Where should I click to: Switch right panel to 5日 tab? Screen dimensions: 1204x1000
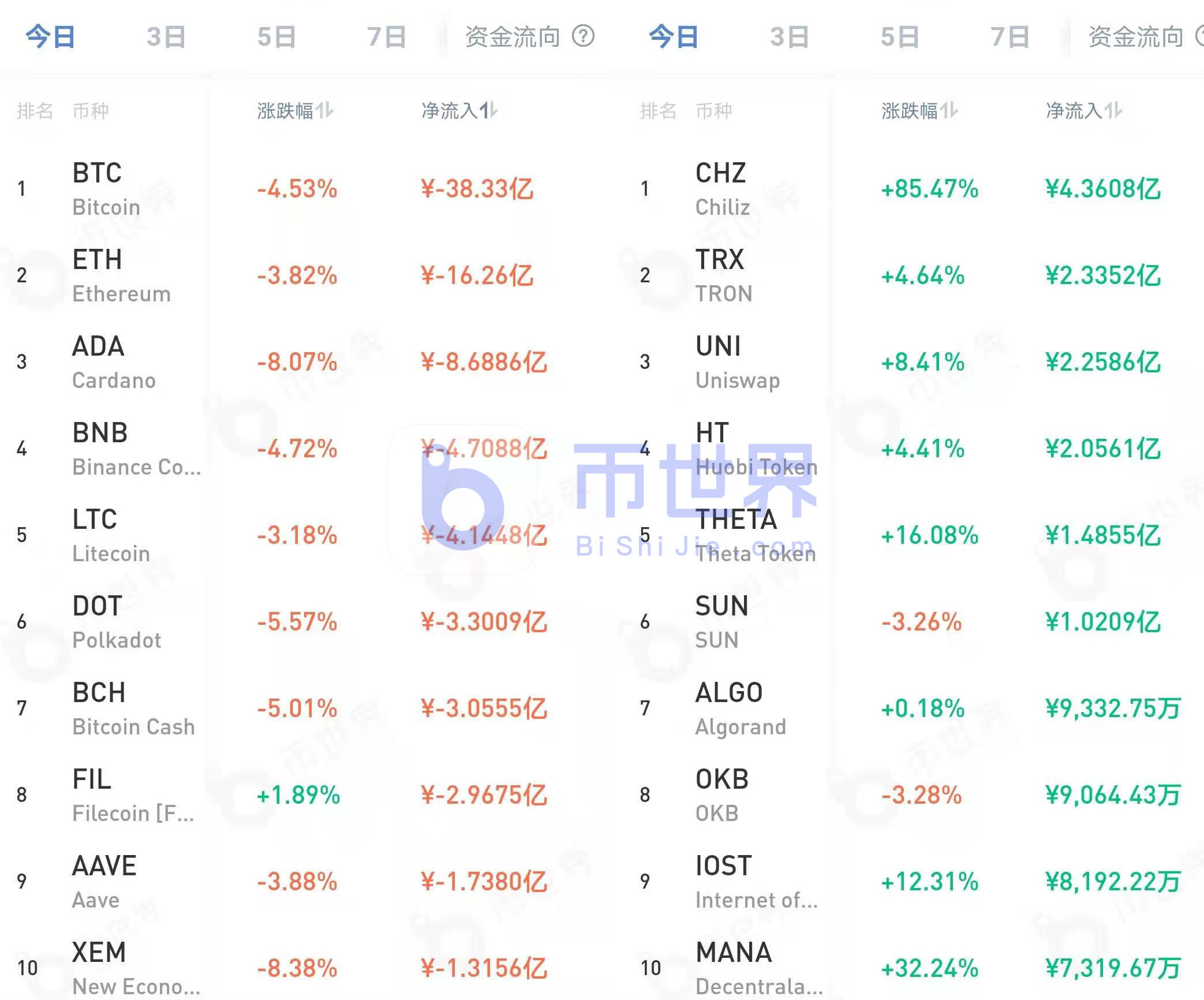pyautogui.click(x=899, y=37)
